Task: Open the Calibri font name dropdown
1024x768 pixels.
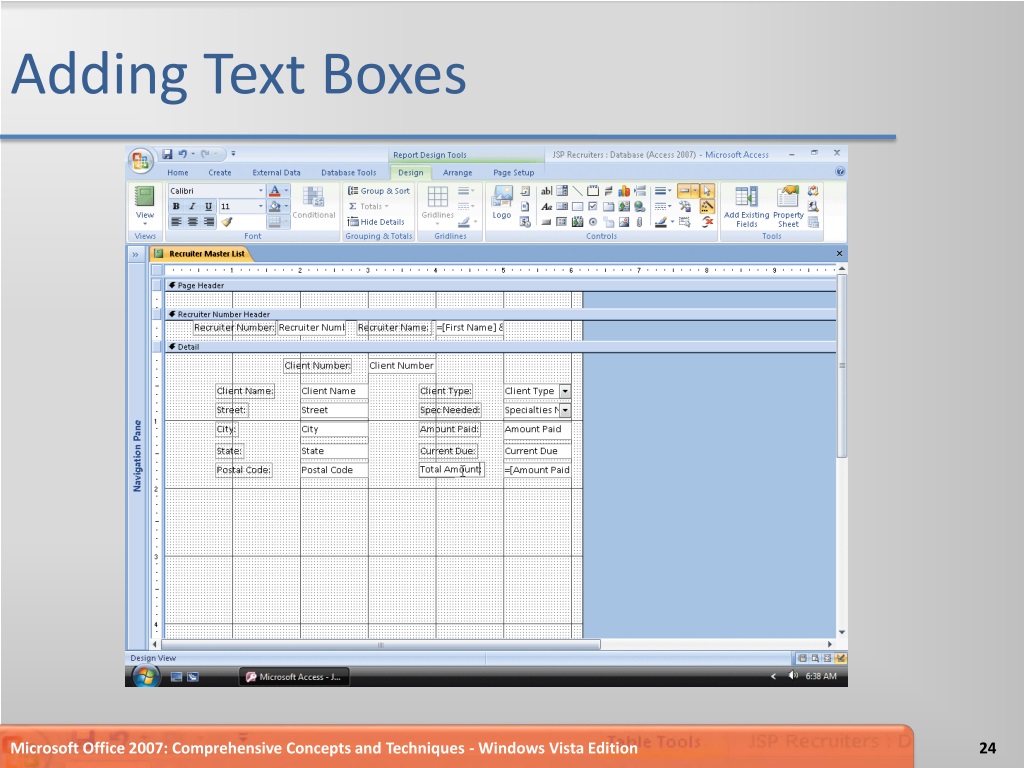Action: click(261, 191)
